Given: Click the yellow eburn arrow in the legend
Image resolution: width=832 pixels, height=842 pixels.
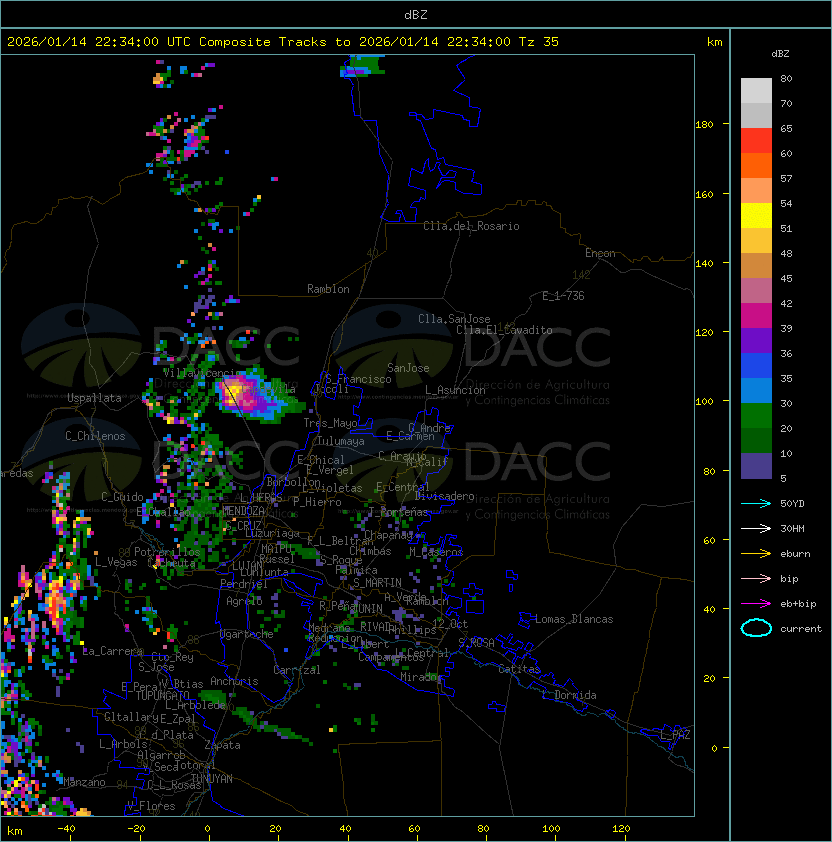Looking at the screenshot, I should click(756, 554).
